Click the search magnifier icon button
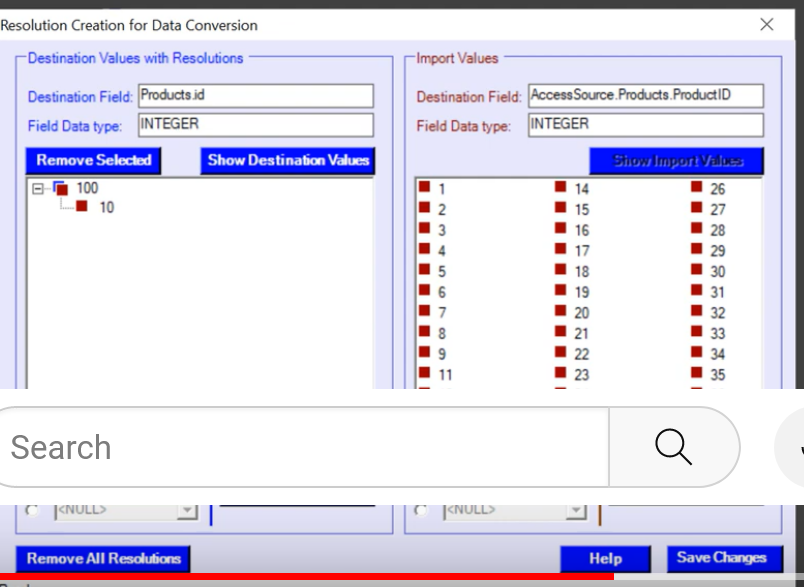Viewport: 804px width, 587px height. (673, 446)
